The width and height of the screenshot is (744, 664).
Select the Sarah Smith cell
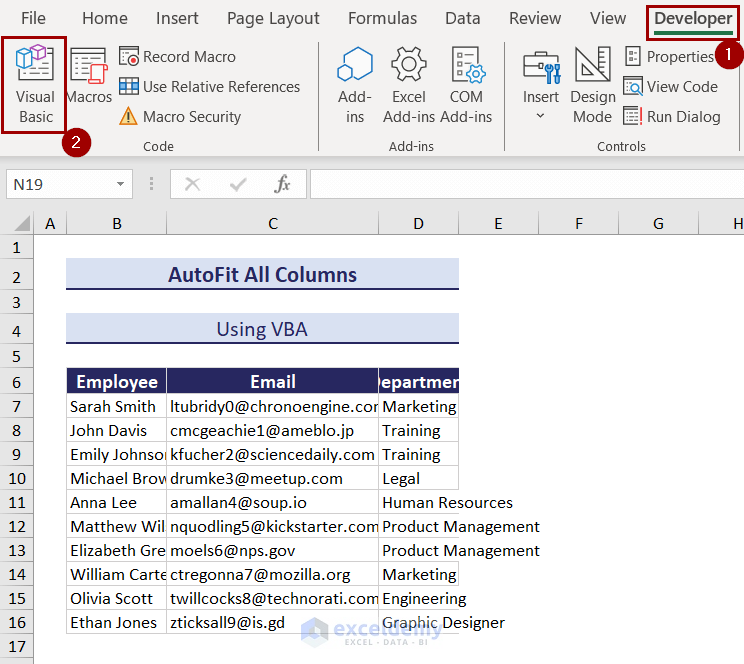(x=117, y=406)
